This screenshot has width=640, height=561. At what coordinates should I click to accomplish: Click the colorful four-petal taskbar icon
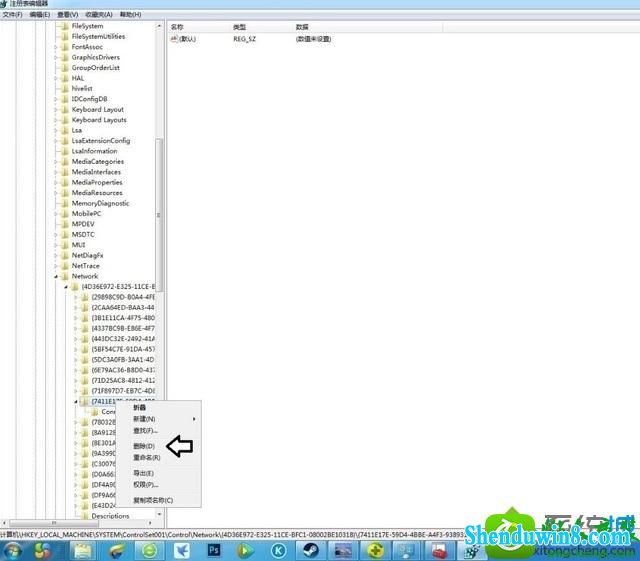[x=43, y=551]
